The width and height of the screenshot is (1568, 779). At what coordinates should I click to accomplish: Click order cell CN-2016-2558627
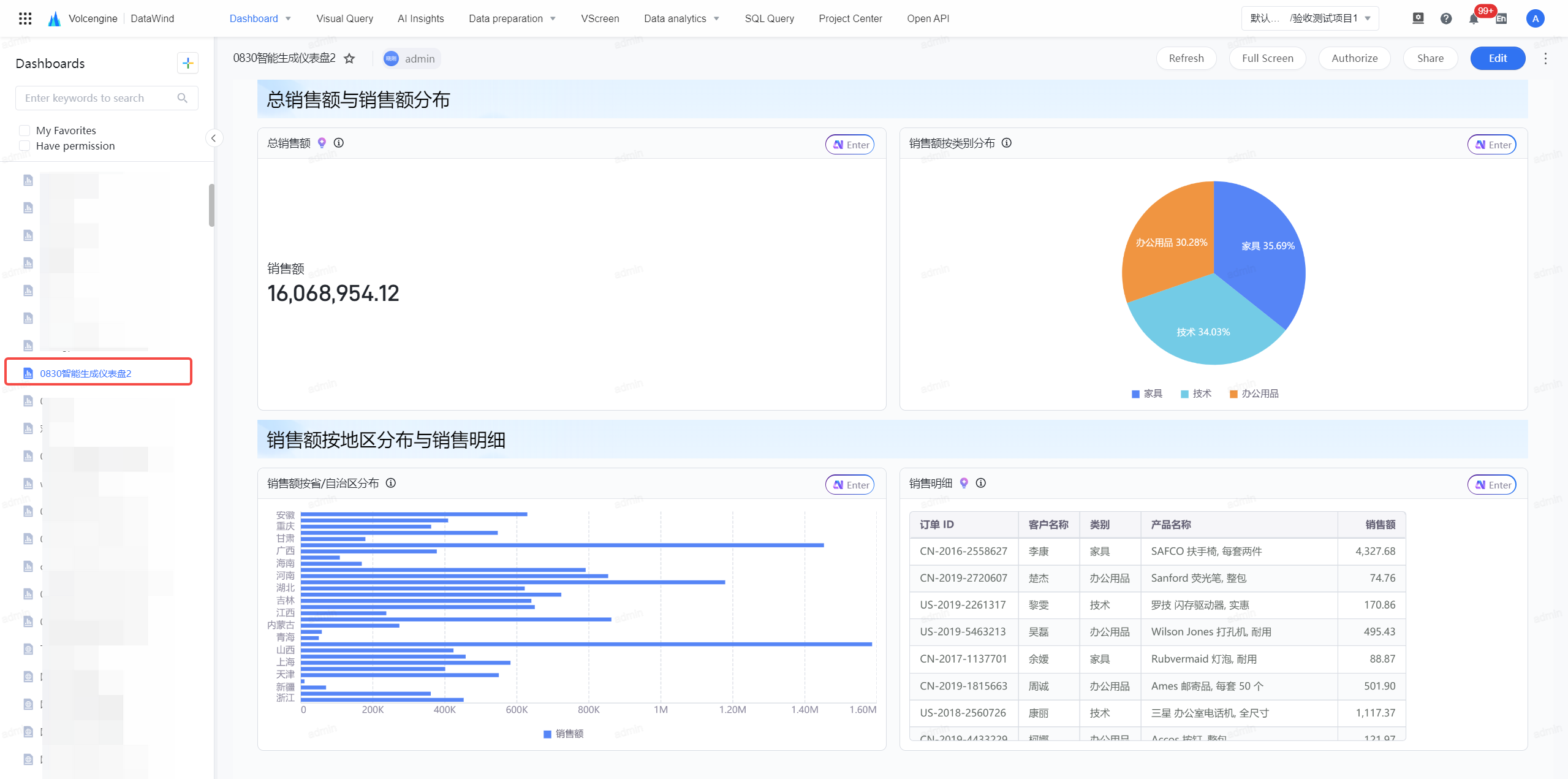[x=963, y=551]
